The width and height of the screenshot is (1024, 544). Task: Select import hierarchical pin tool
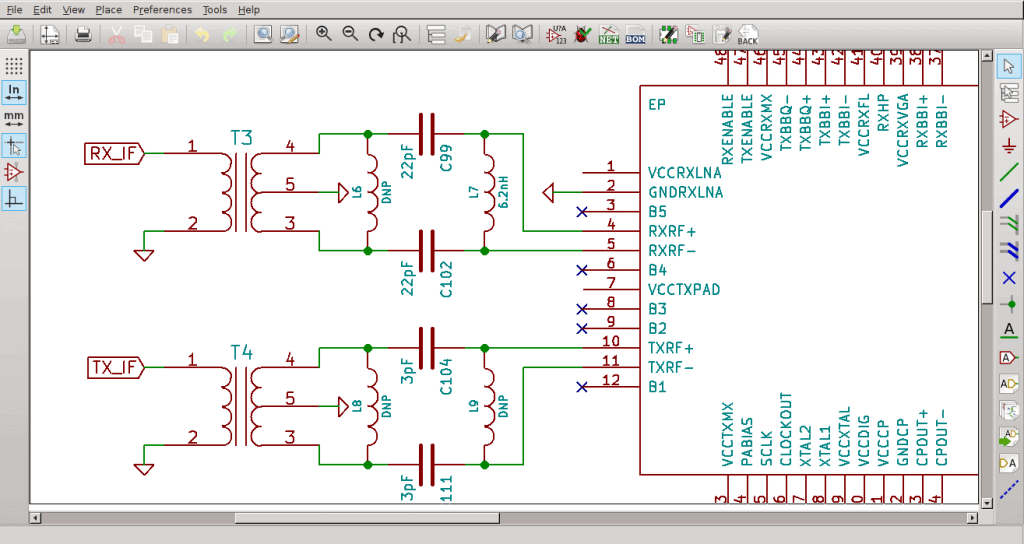[x=1009, y=437]
